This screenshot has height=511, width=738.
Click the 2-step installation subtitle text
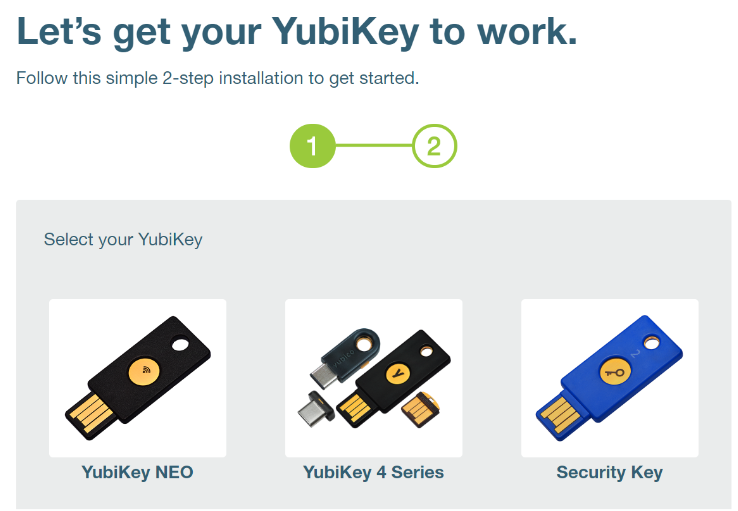coord(217,78)
